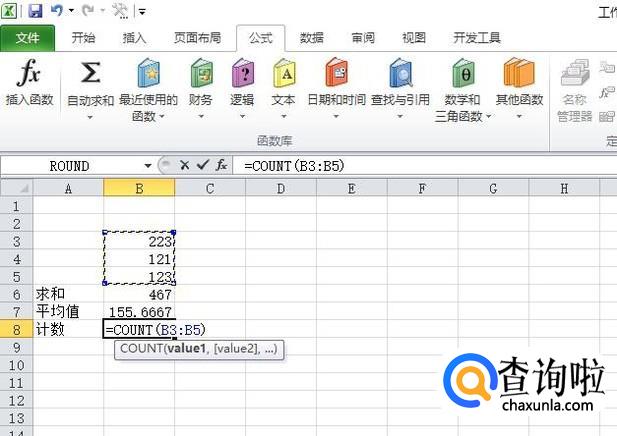Click the formula bar input showing =COUNT(B3:B5)
The height and width of the screenshot is (436, 617).
point(425,166)
